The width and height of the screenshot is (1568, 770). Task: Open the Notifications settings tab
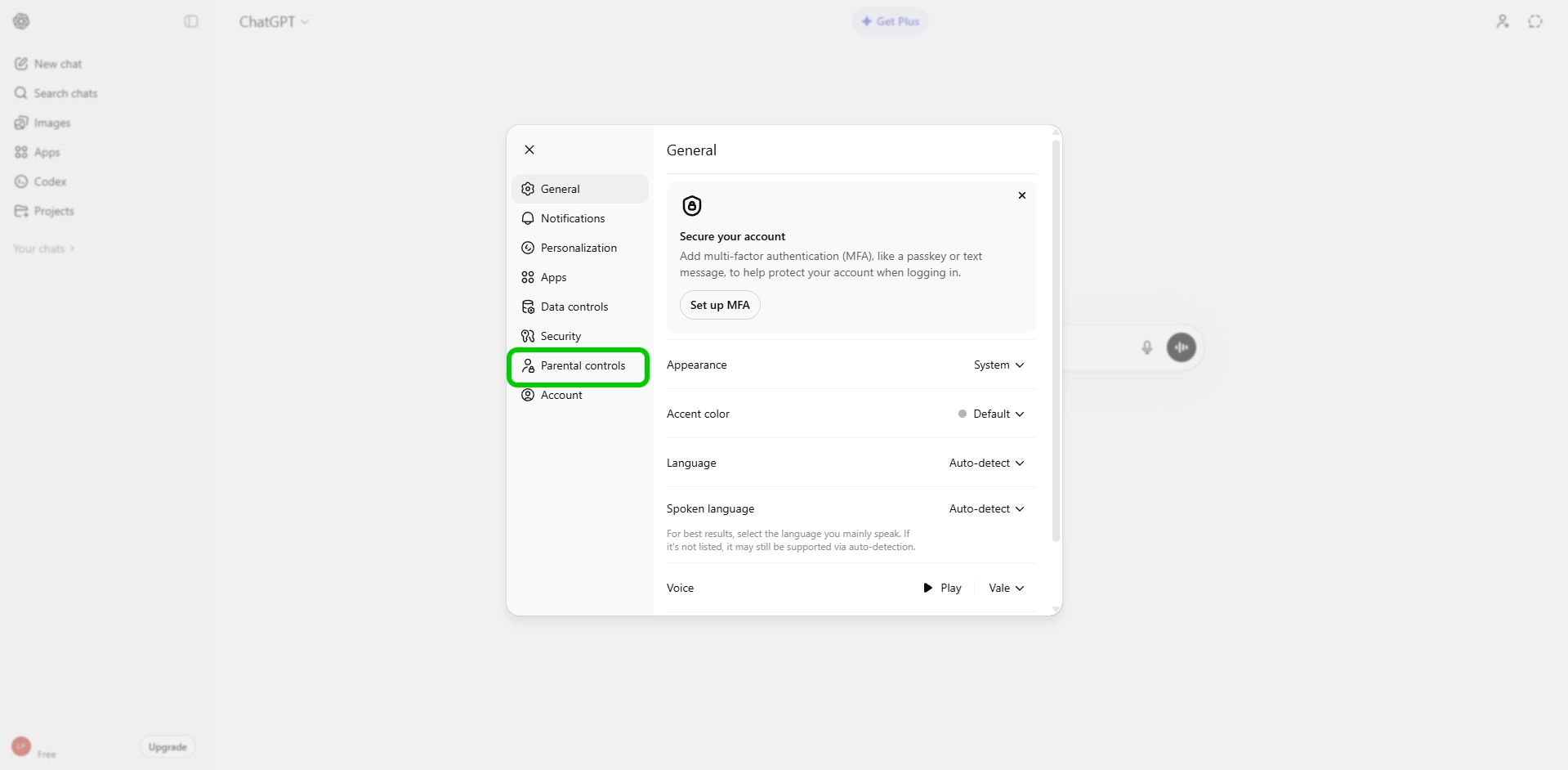[573, 218]
